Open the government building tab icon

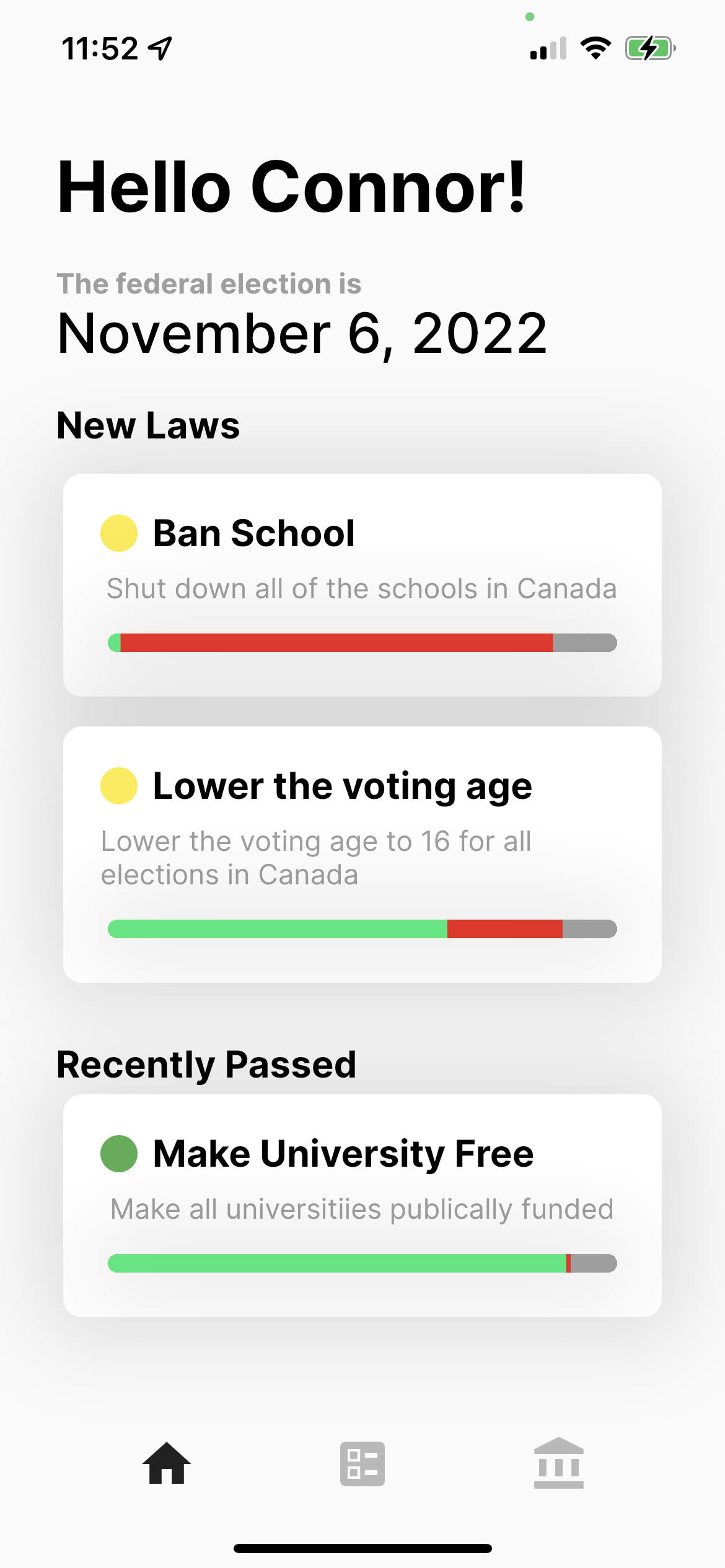click(x=559, y=1463)
